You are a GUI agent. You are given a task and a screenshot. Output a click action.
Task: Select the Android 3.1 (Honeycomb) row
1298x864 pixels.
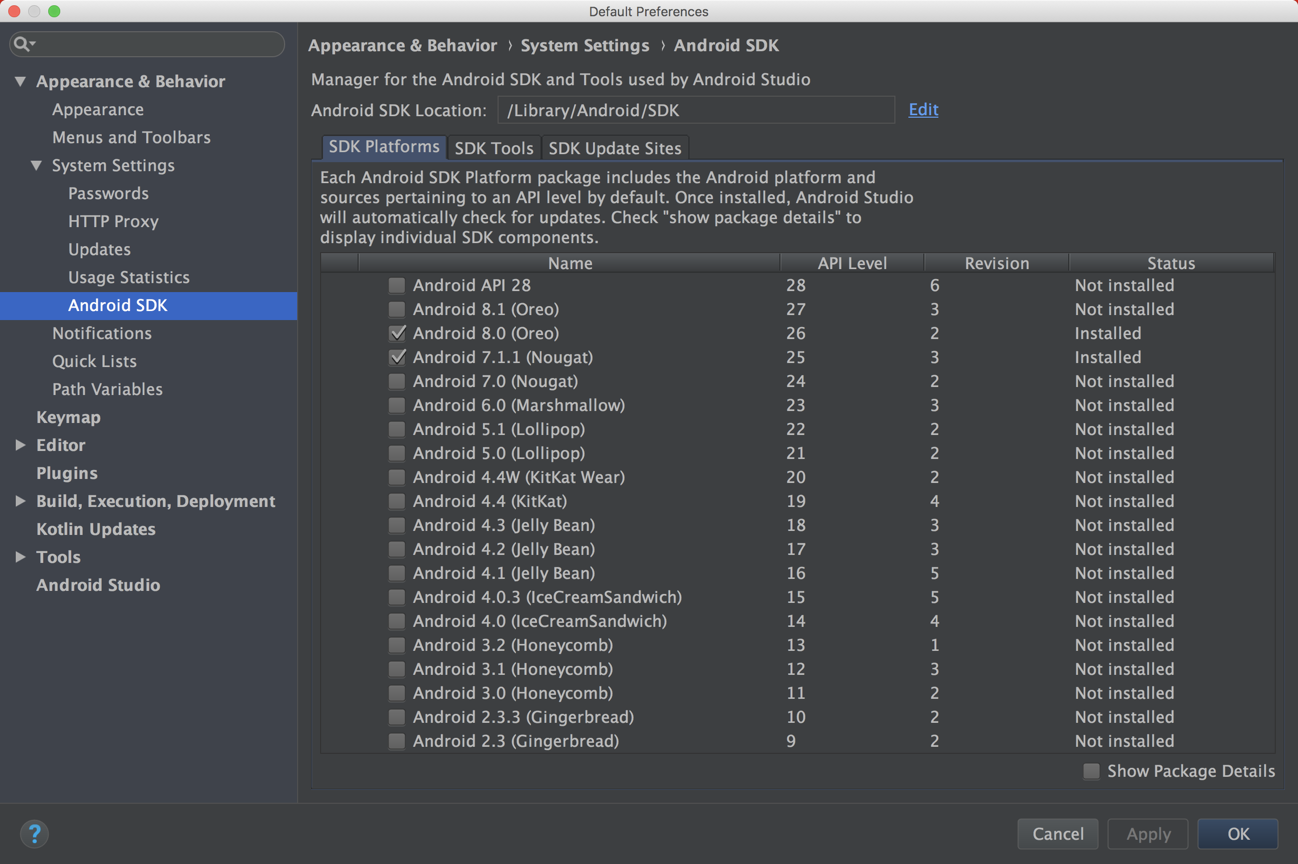797,669
